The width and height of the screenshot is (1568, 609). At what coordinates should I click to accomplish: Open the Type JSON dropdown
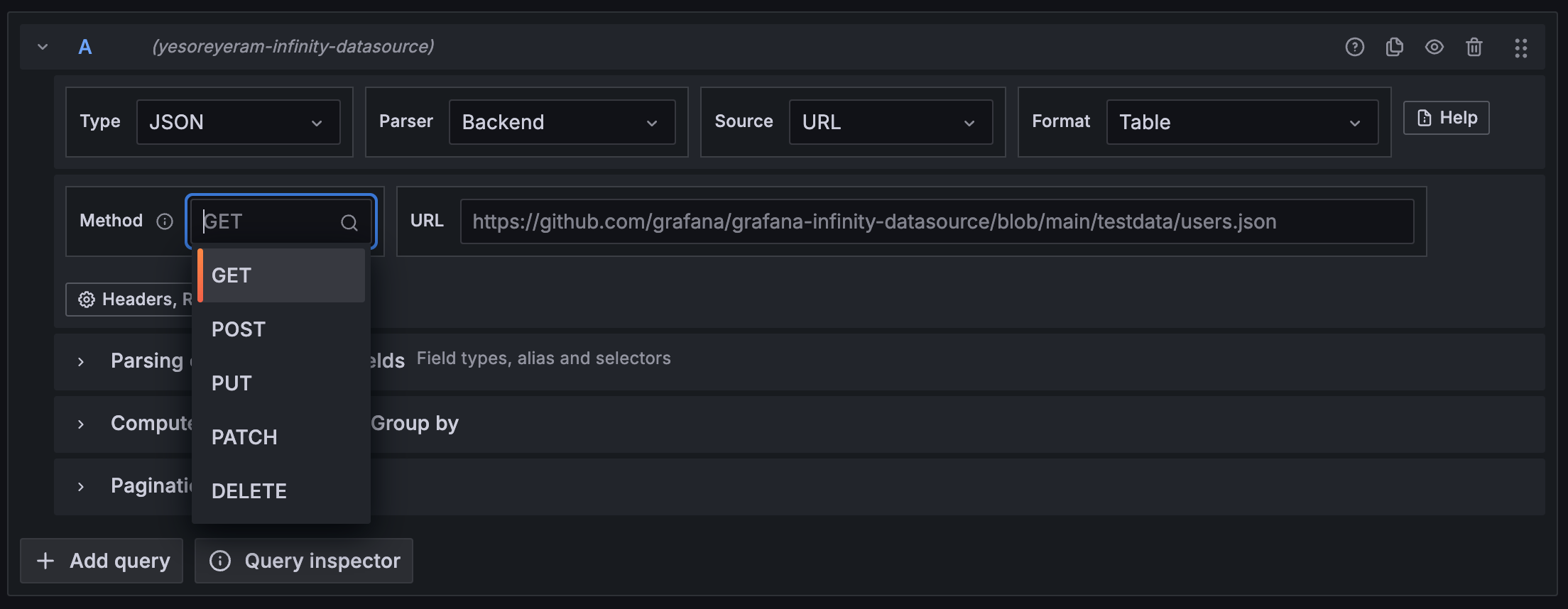tap(238, 122)
